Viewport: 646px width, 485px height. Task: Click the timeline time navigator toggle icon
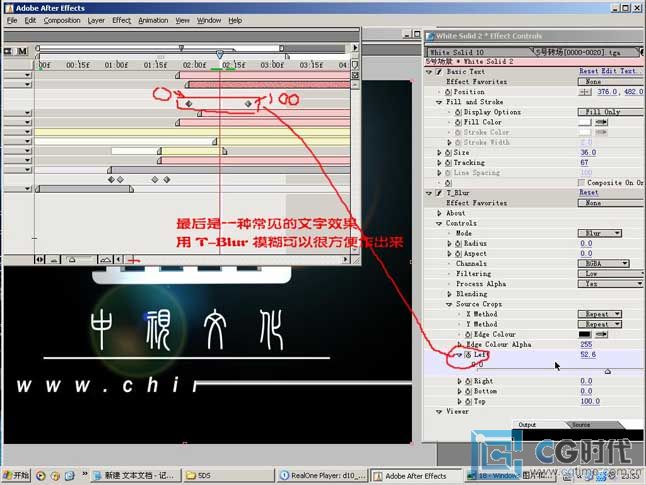point(40,260)
